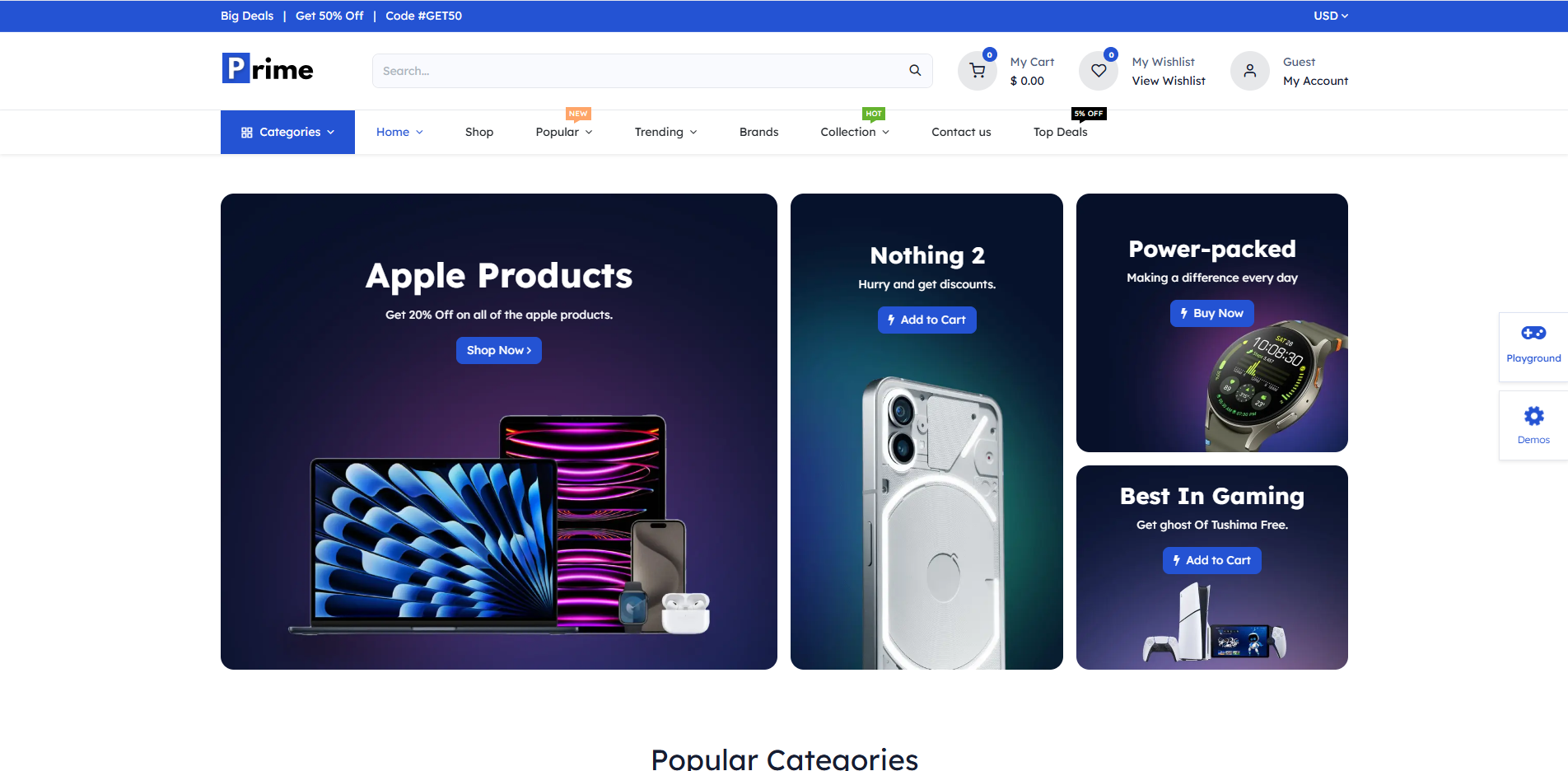1568x771 pixels.
Task: Expand the USD currency dropdown
Action: pos(1331,16)
